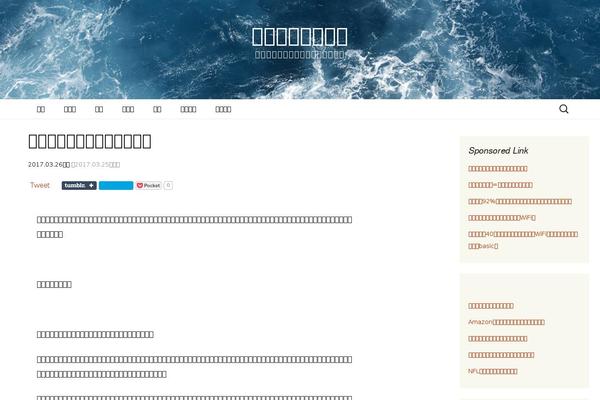Screen dimensions: 600x400
Task: Click the grayed date 2017.03.25
Action: tap(96, 165)
